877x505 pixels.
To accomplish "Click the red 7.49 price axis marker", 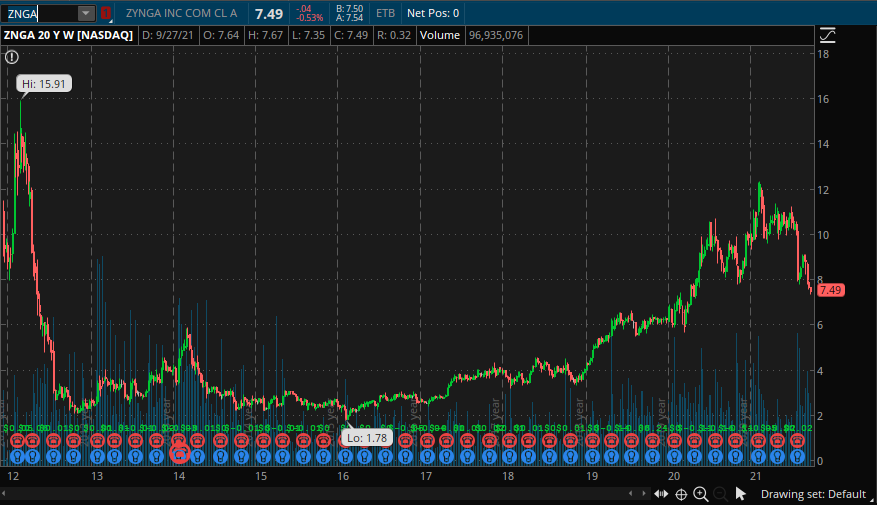I will [830, 290].
